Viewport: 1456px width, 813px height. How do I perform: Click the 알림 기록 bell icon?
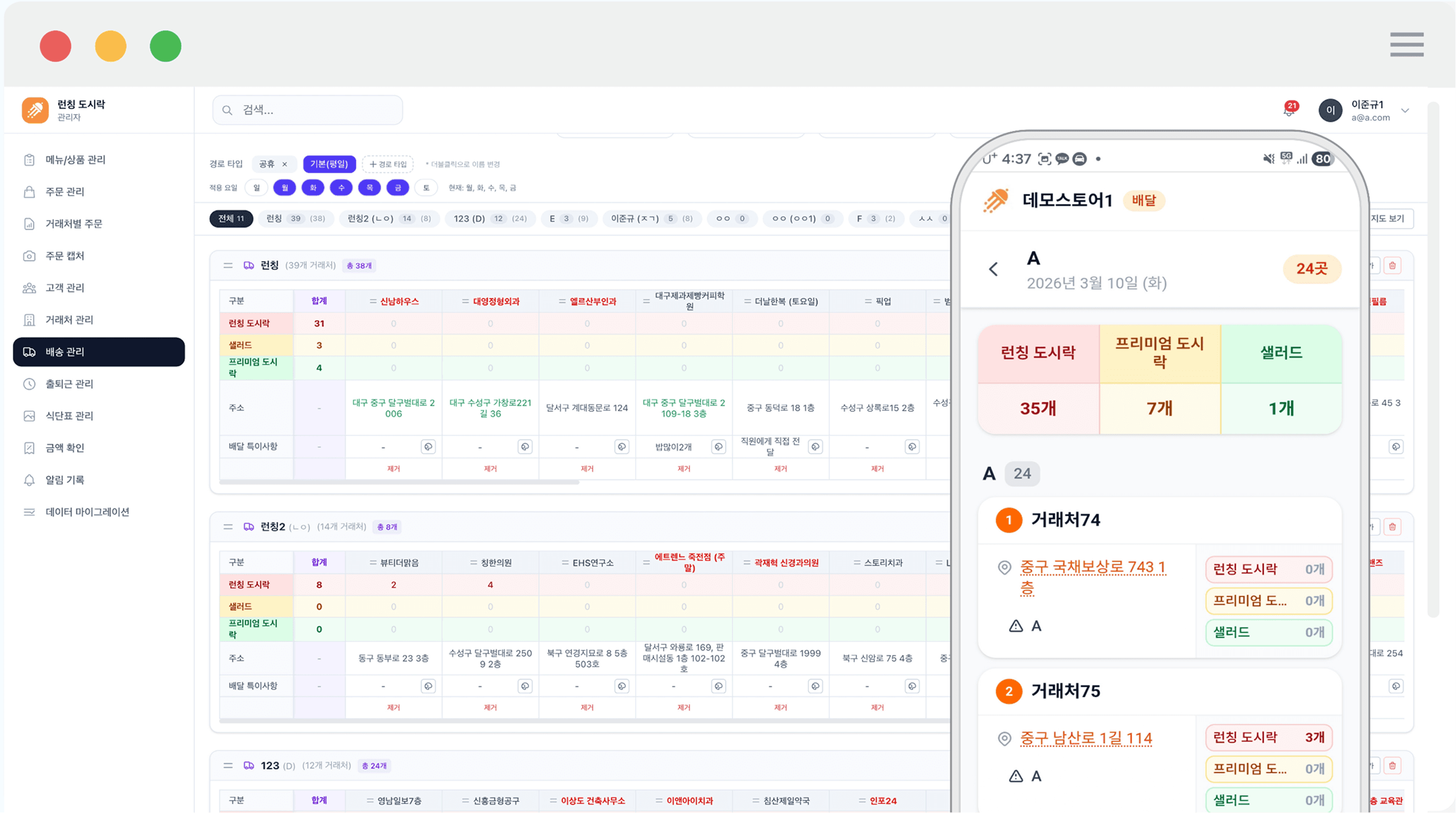(x=30, y=481)
